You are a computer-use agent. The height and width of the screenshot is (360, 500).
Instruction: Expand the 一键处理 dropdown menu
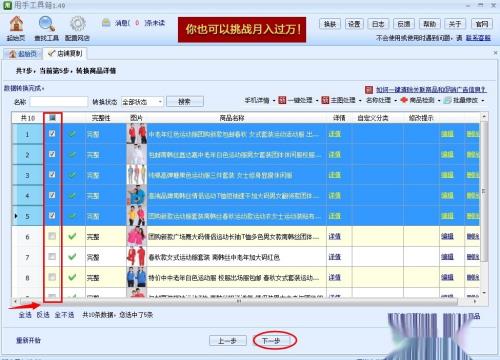(317, 100)
